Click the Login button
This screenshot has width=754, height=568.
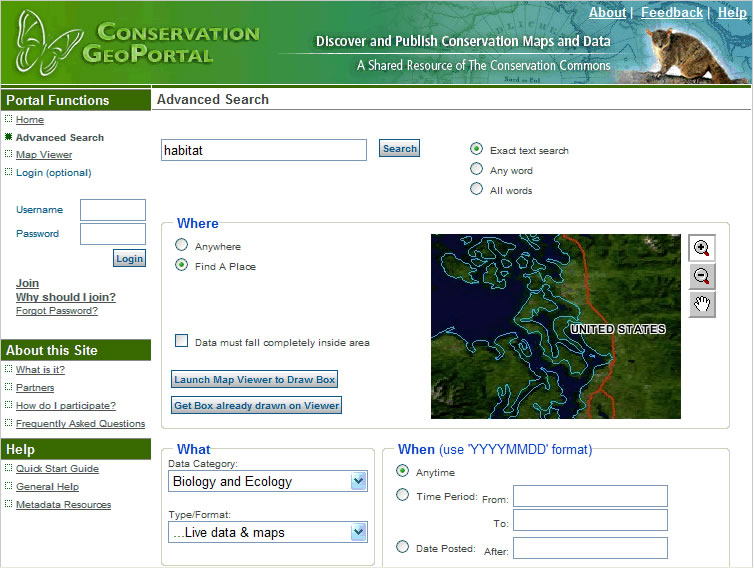coord(129,259)
